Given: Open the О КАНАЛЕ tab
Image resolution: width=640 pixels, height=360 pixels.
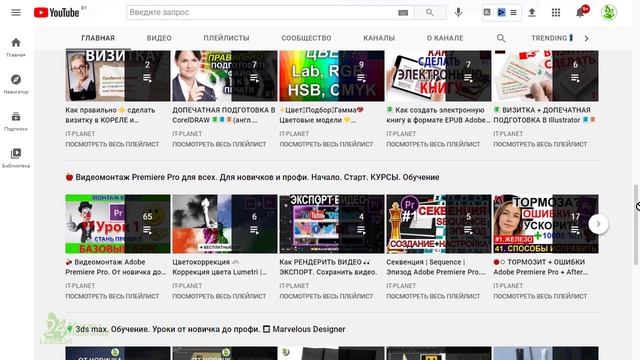Looking at the screenshot, I should pyautogui.click(x=445, y=38).
